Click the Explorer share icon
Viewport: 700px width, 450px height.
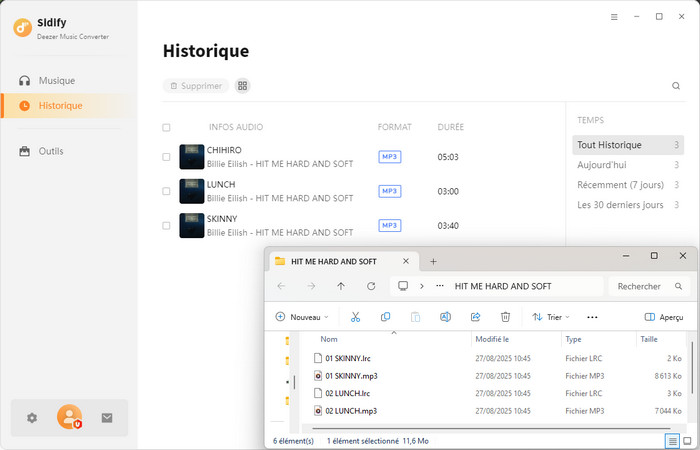click(x=475, y=317)
